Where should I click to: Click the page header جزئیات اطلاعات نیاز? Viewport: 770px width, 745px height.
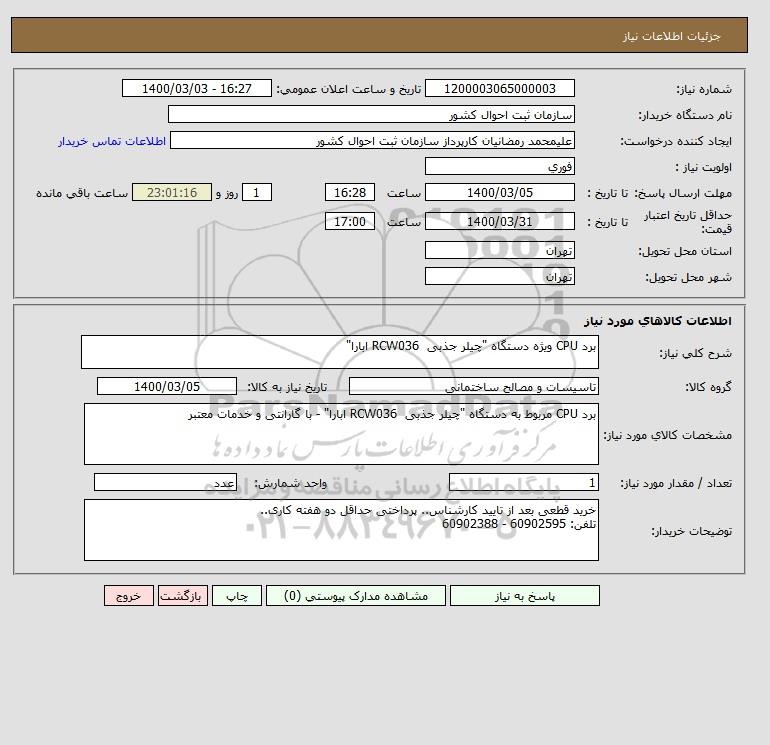(672, 36)
